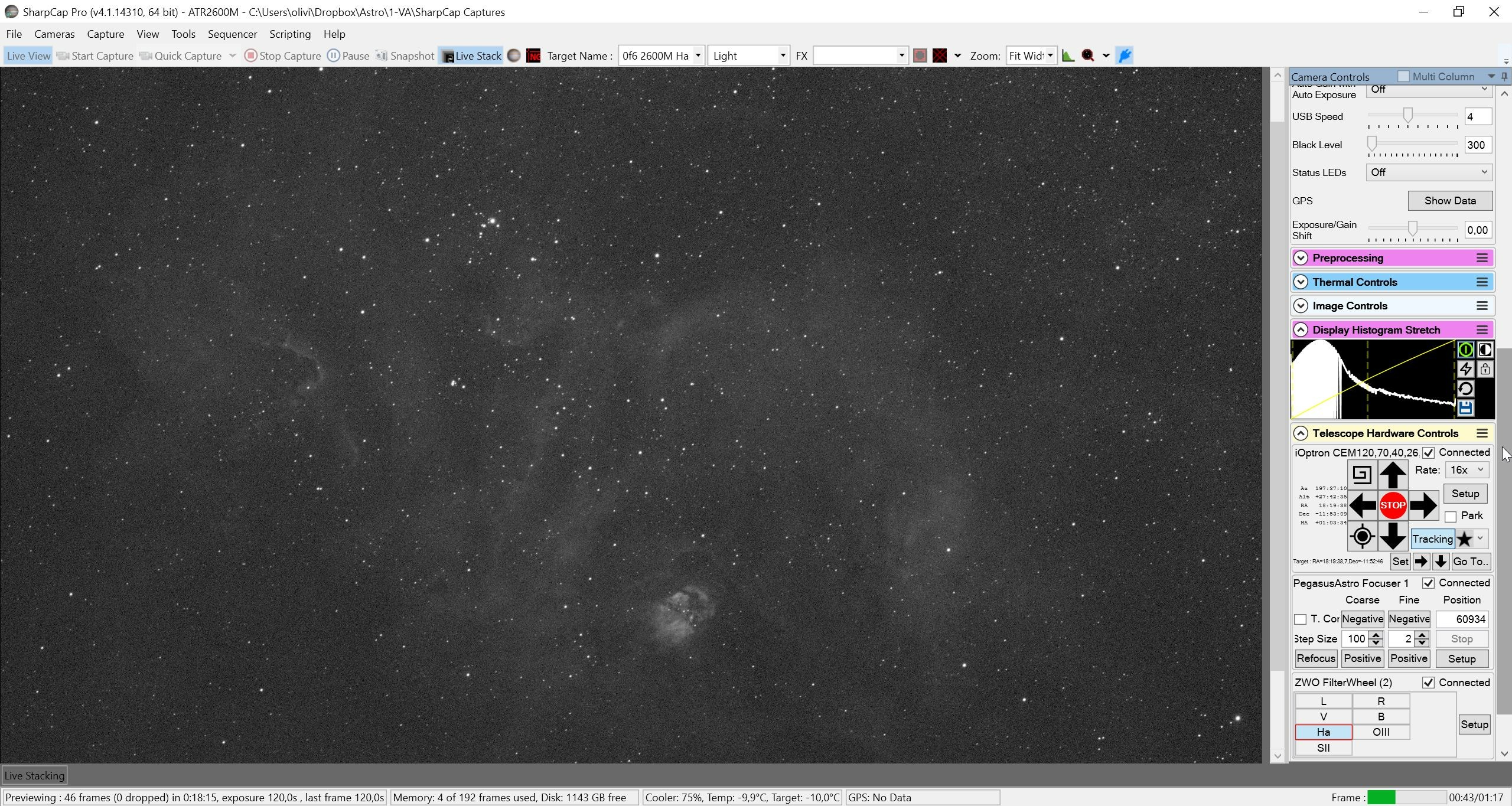Click the mount left arrow button

click(x=1362, y=505)
